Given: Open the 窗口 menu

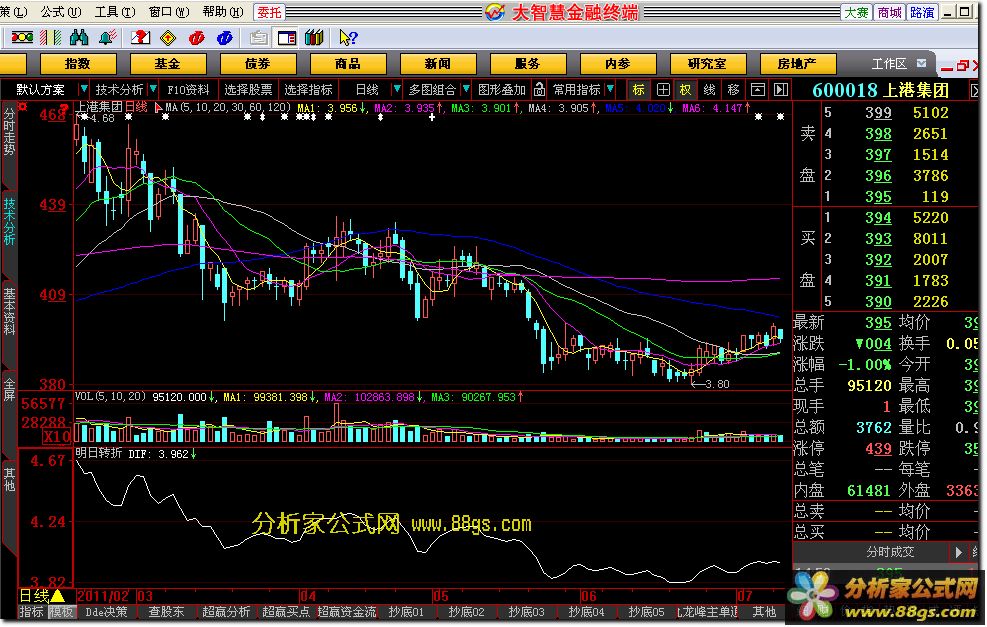Looking at the screenshot, I should tap(169, 12).
